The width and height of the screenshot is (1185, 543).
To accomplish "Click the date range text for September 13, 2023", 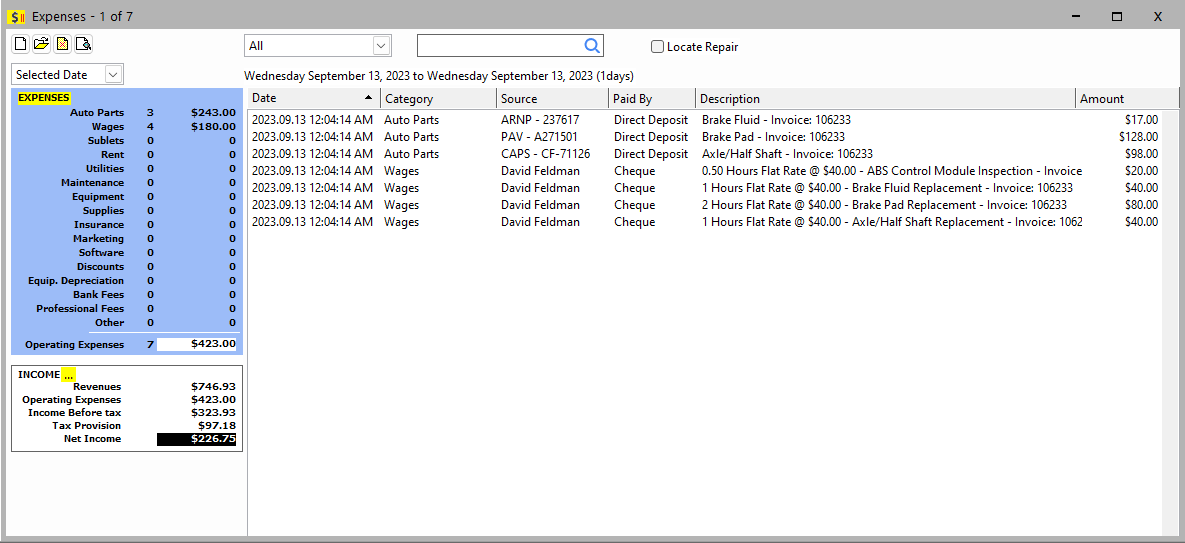I will point(439,76).
